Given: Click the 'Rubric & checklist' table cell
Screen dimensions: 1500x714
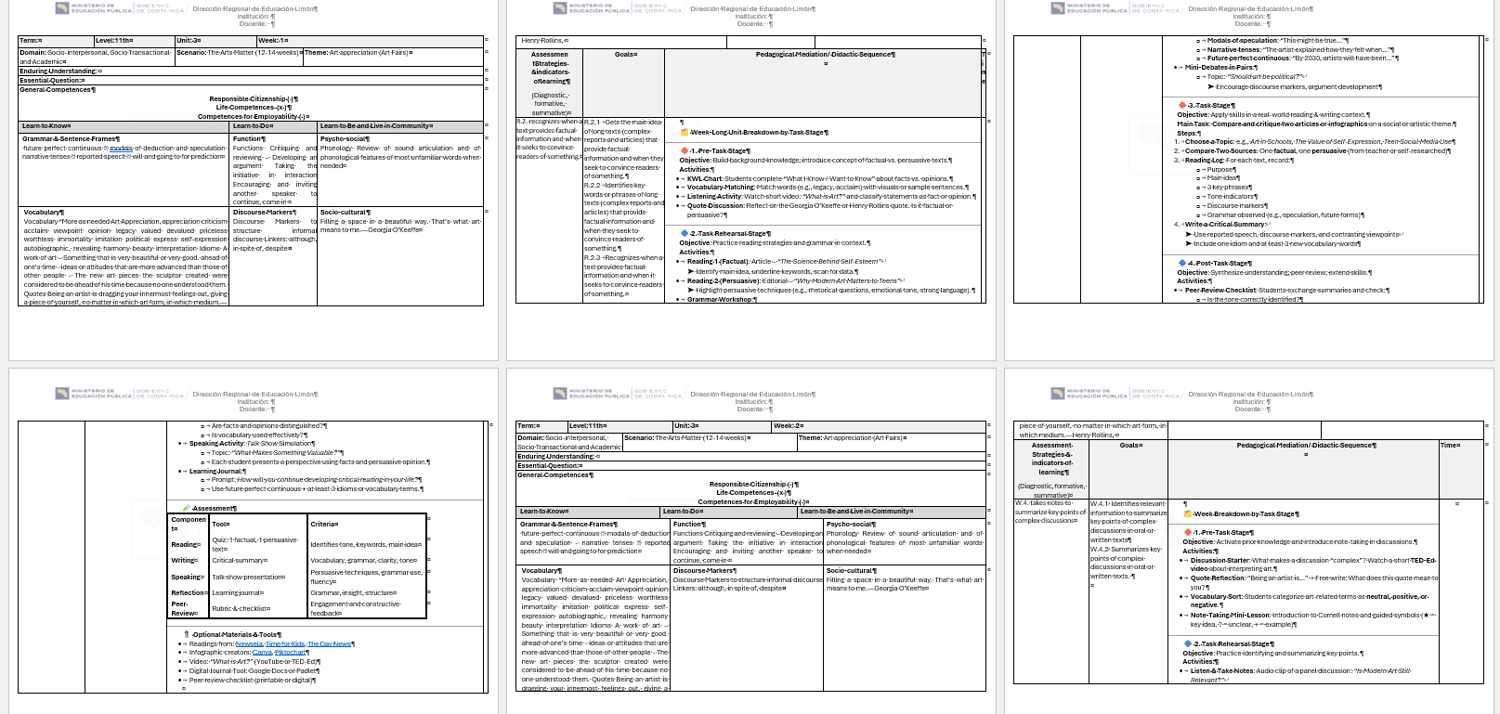Looking at the screenshot, I should coord(258,608).
